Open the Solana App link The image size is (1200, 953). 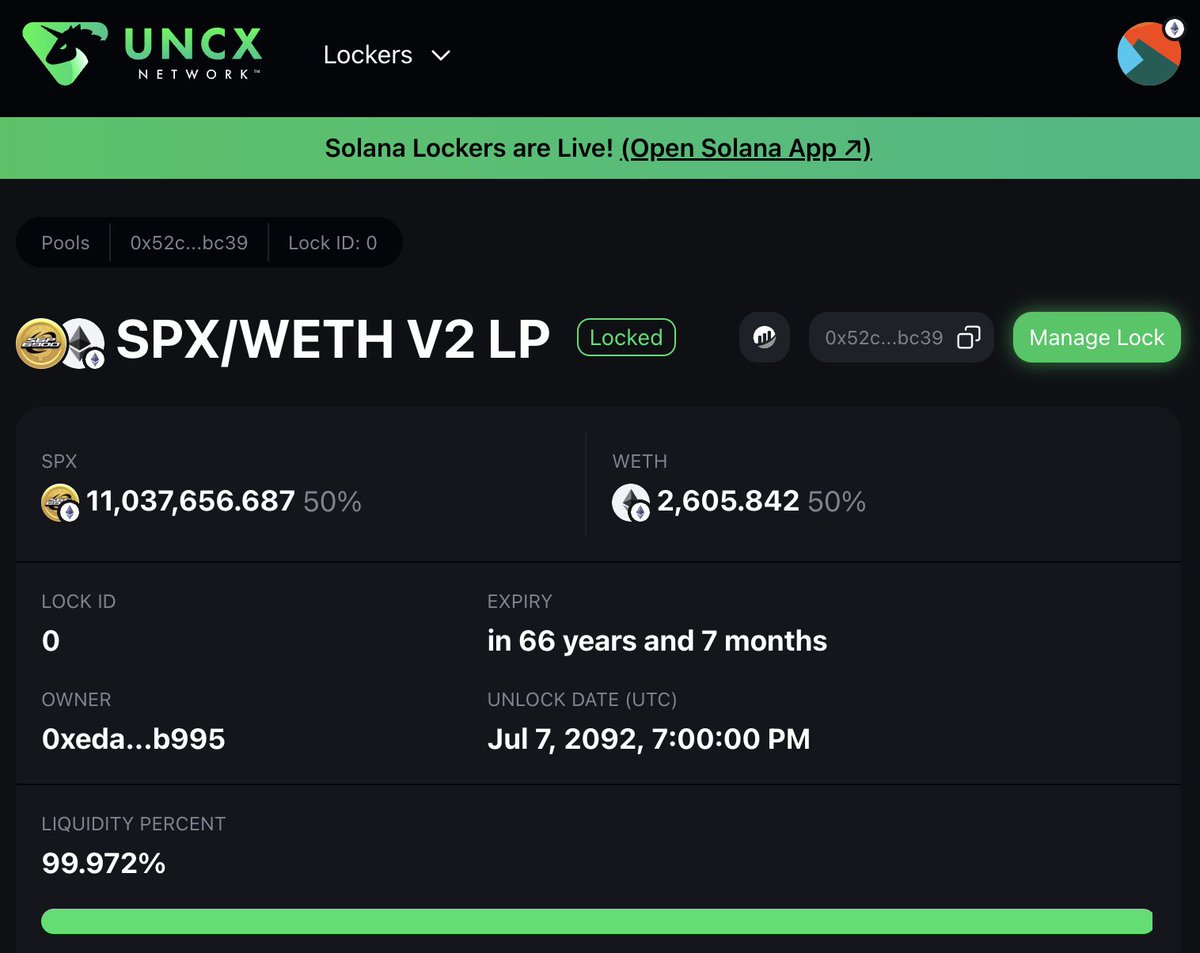tap(746, 149)
